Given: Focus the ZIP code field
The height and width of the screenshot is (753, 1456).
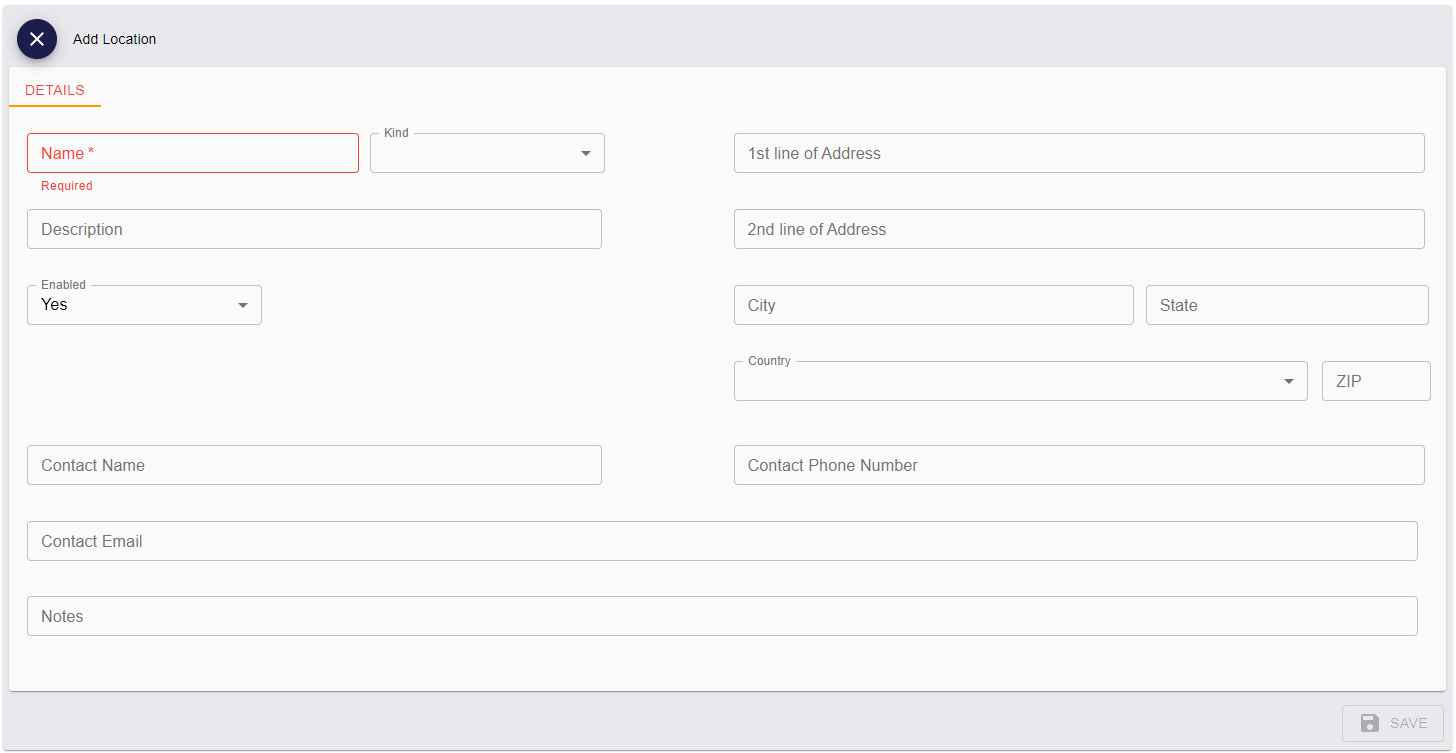Looking at the screenshot, I should [x=1375, y=381].
